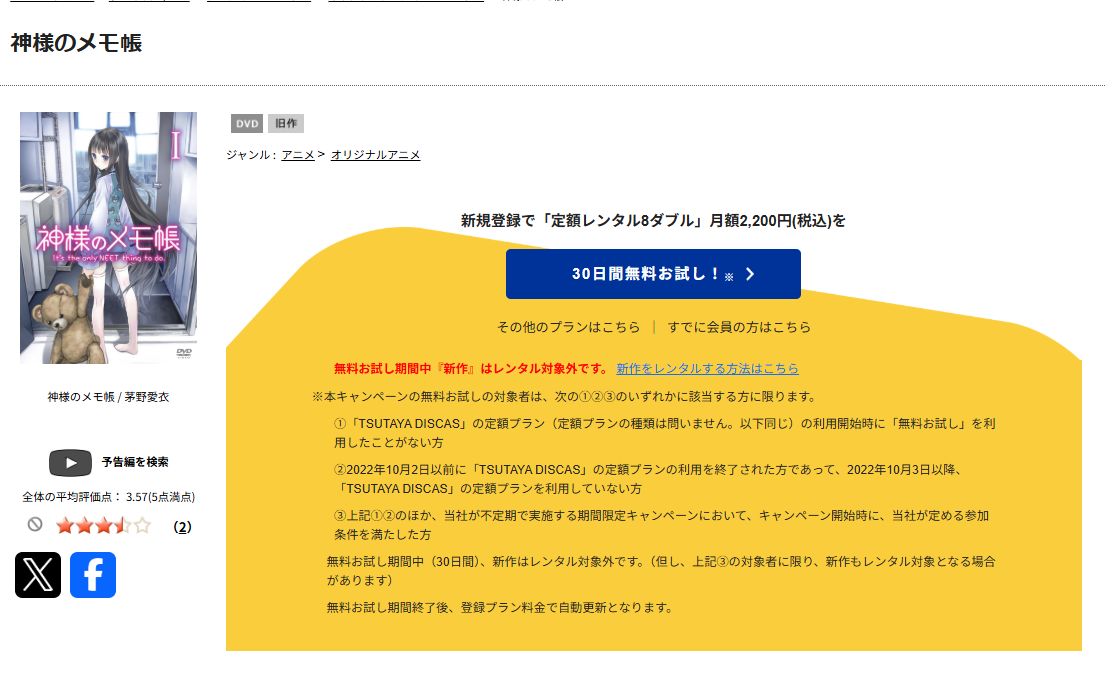Click red notice 無料お試し期間中『新作』はレンタル対象外です
This screenshot has width=1106, height=685.
(471, 368)
